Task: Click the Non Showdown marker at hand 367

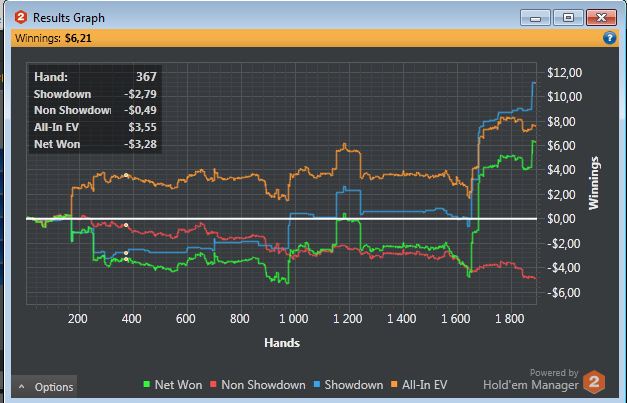Action: (126, 225)
